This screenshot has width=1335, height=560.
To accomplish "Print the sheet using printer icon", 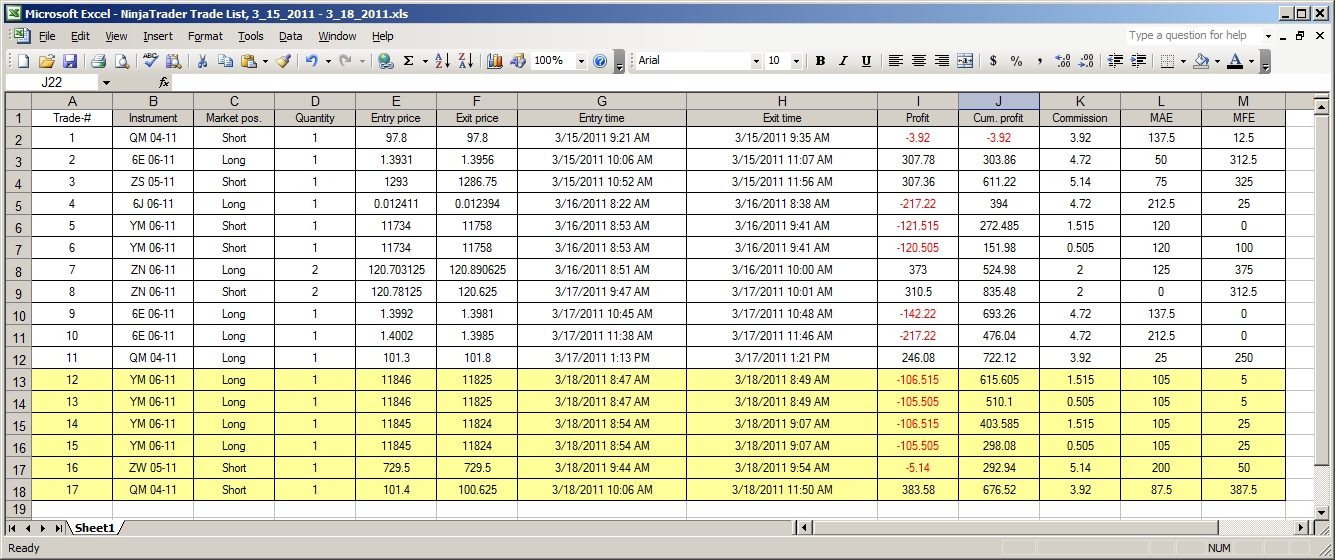I will (99, 61).
